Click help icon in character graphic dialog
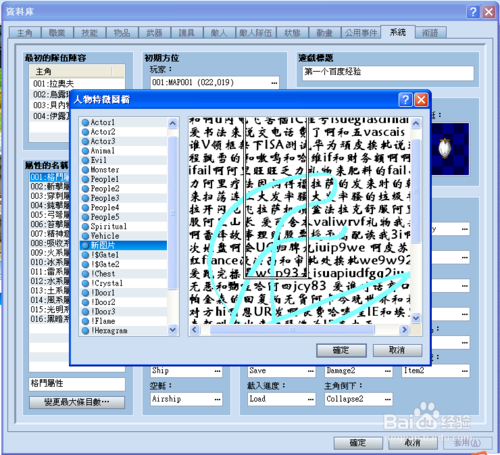500x455 pixels. tap(405, 100)
